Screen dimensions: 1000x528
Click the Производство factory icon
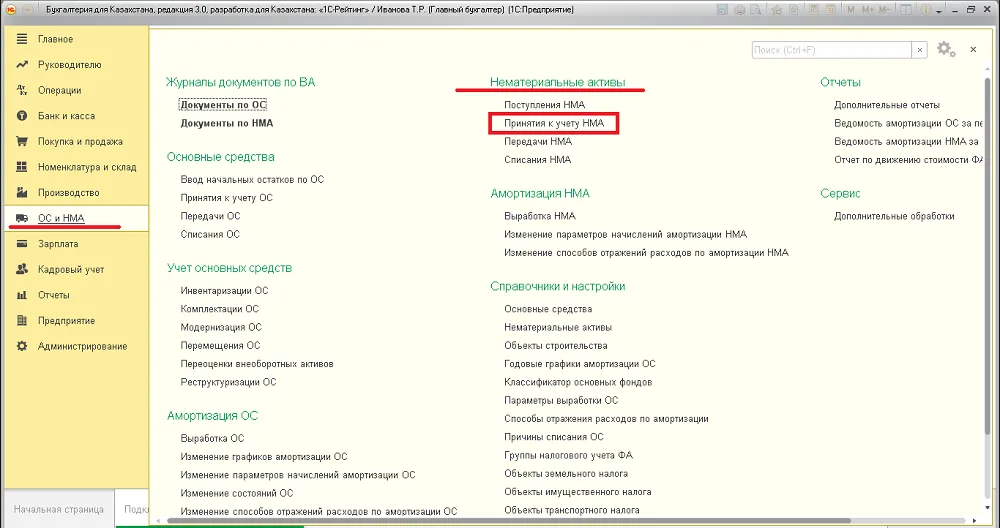tap(22, 192)
